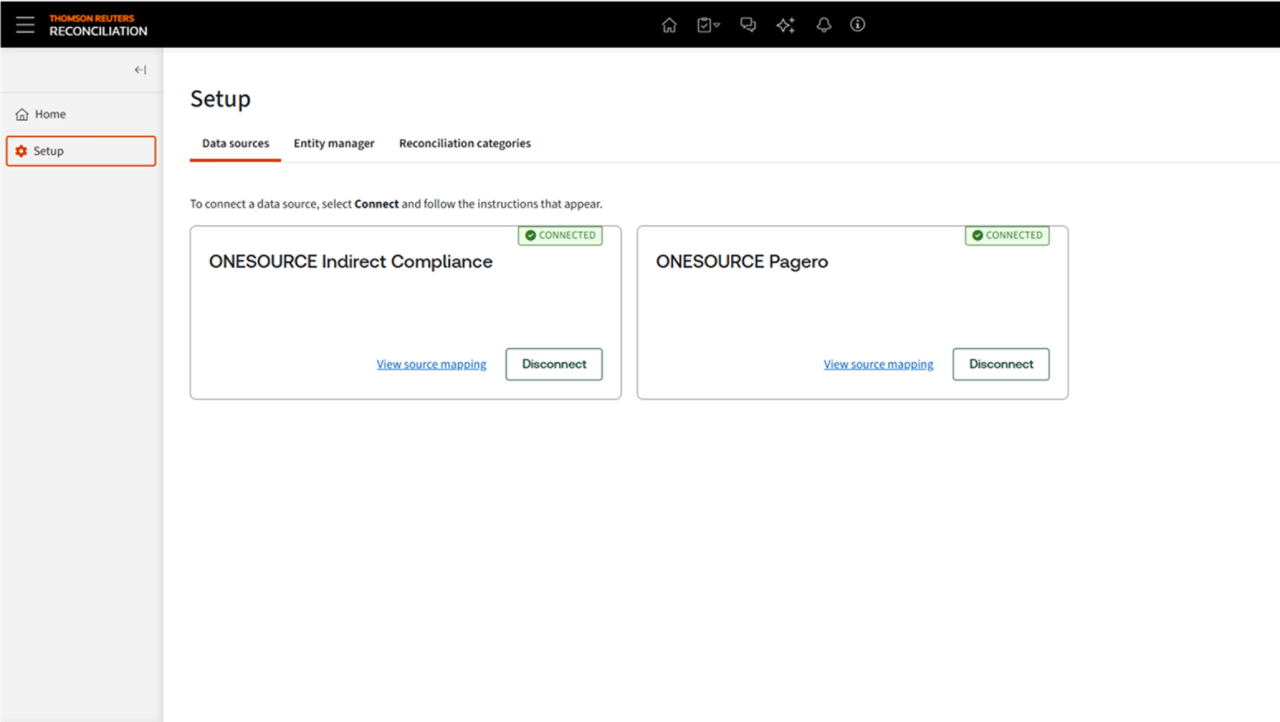This screenshot has height=722, width=1280.
Task: Open the notifications bell
Action: (823, 25)
